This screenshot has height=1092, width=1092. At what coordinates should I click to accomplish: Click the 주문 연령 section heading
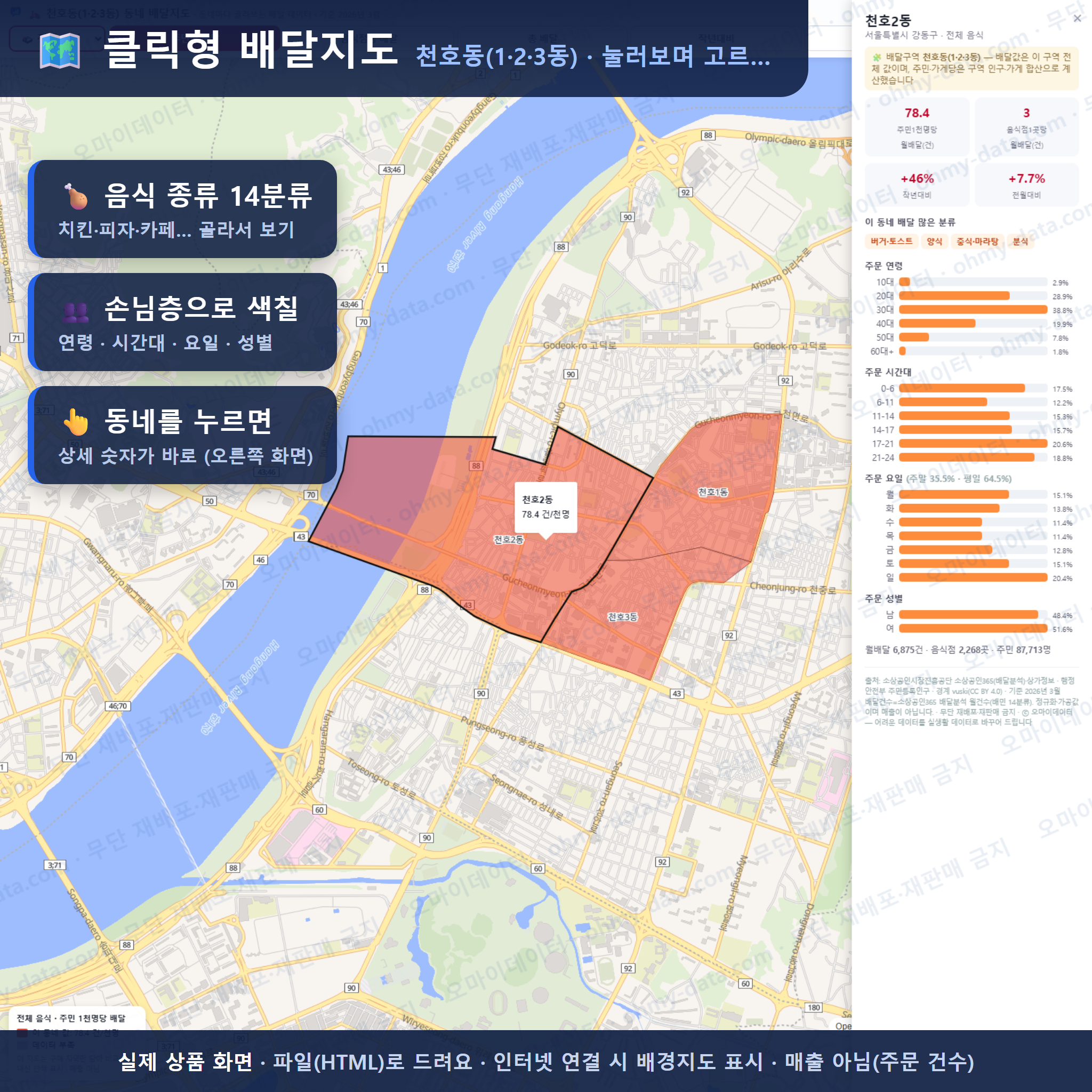coord(884,266)
